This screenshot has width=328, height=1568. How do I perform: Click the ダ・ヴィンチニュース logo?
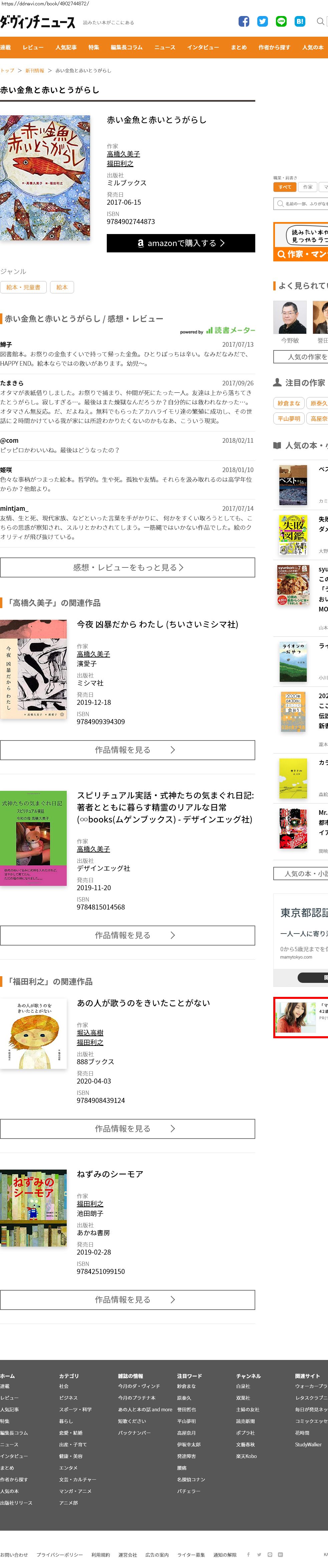point(38,22)
